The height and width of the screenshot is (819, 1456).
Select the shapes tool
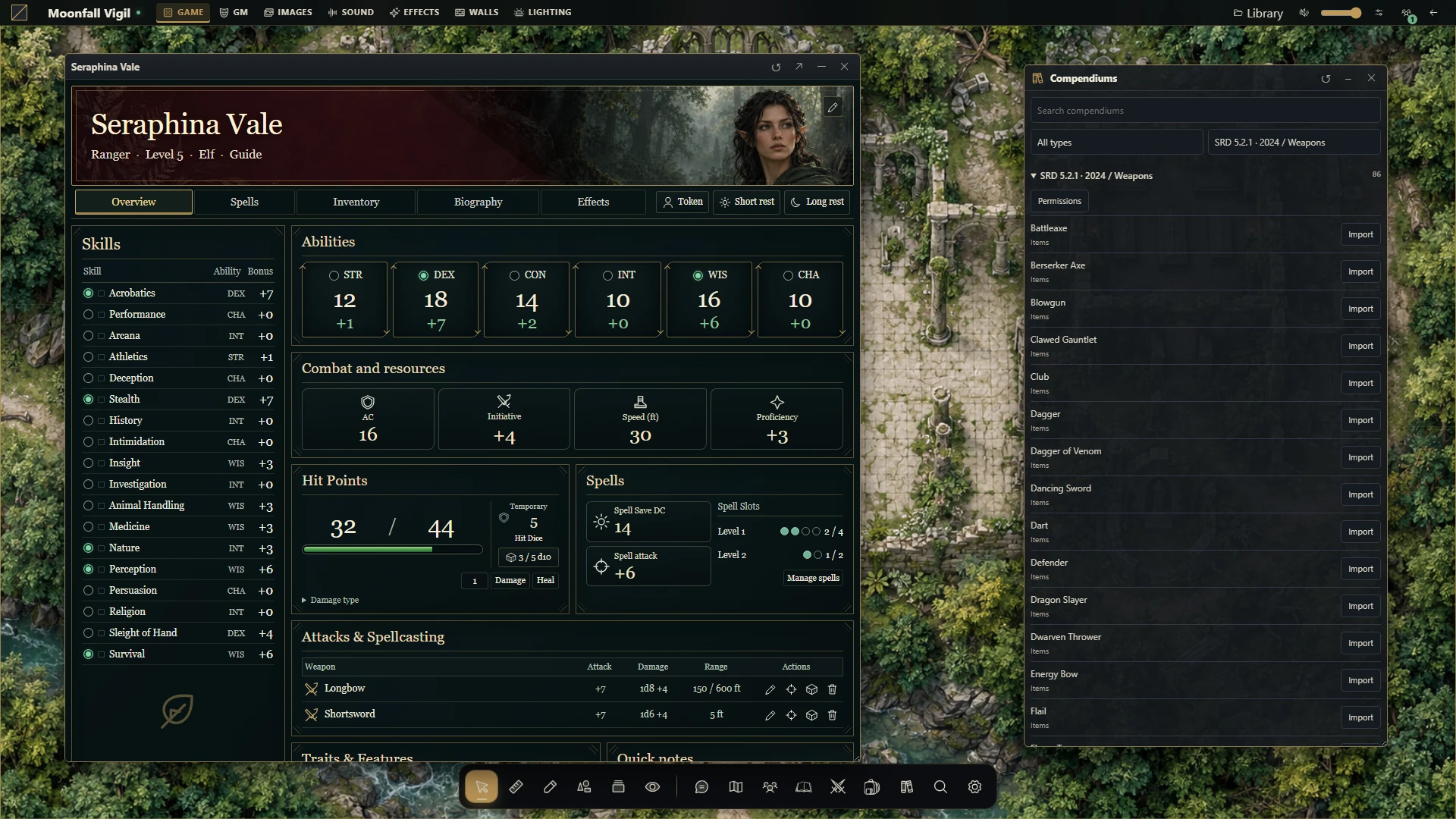(584, 787)
